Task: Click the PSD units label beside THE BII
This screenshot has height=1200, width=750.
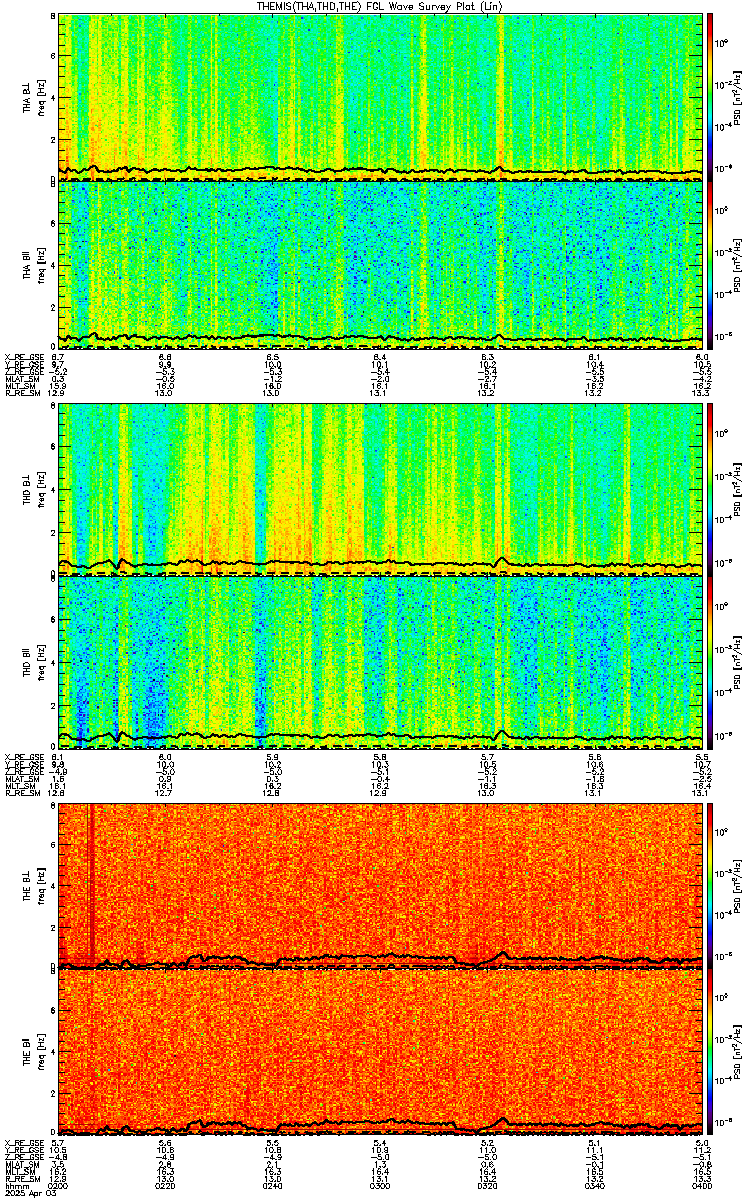Action: pos(738,1052)
